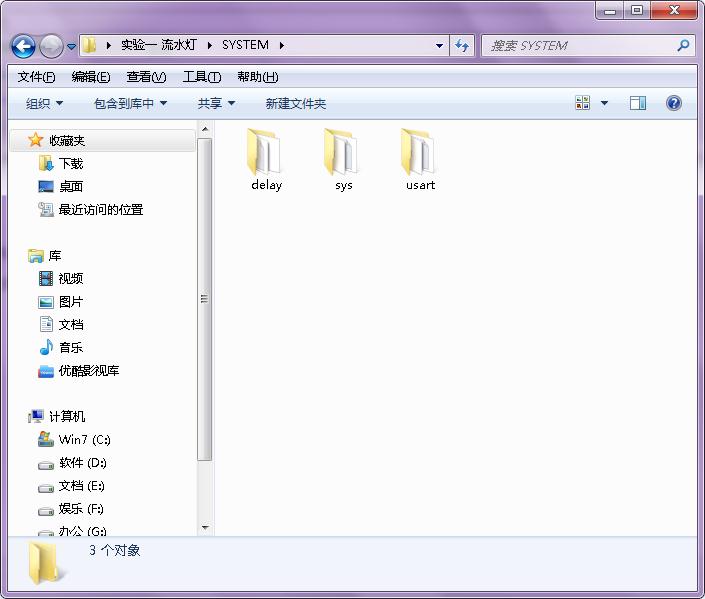Open the 音乐 library
705x599 pixels.
click(x=71, y=348)
